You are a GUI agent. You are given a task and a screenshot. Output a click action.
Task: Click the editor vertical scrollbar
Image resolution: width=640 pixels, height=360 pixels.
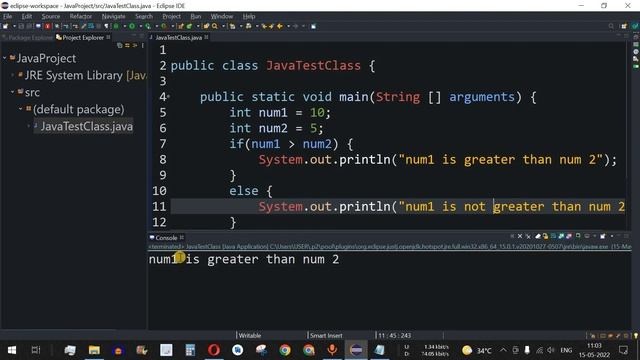point(628,110)
